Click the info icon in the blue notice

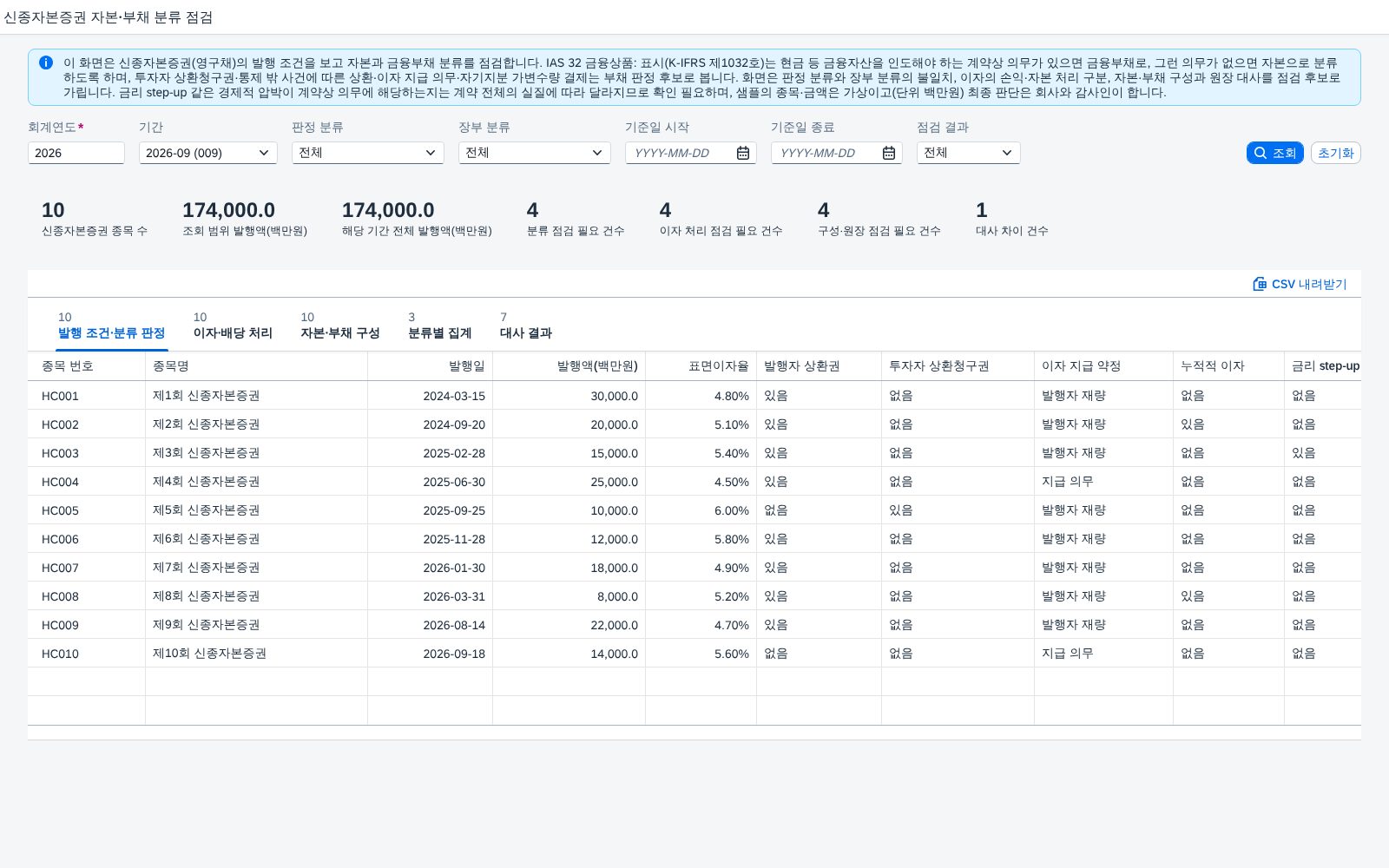click(46, 62)
